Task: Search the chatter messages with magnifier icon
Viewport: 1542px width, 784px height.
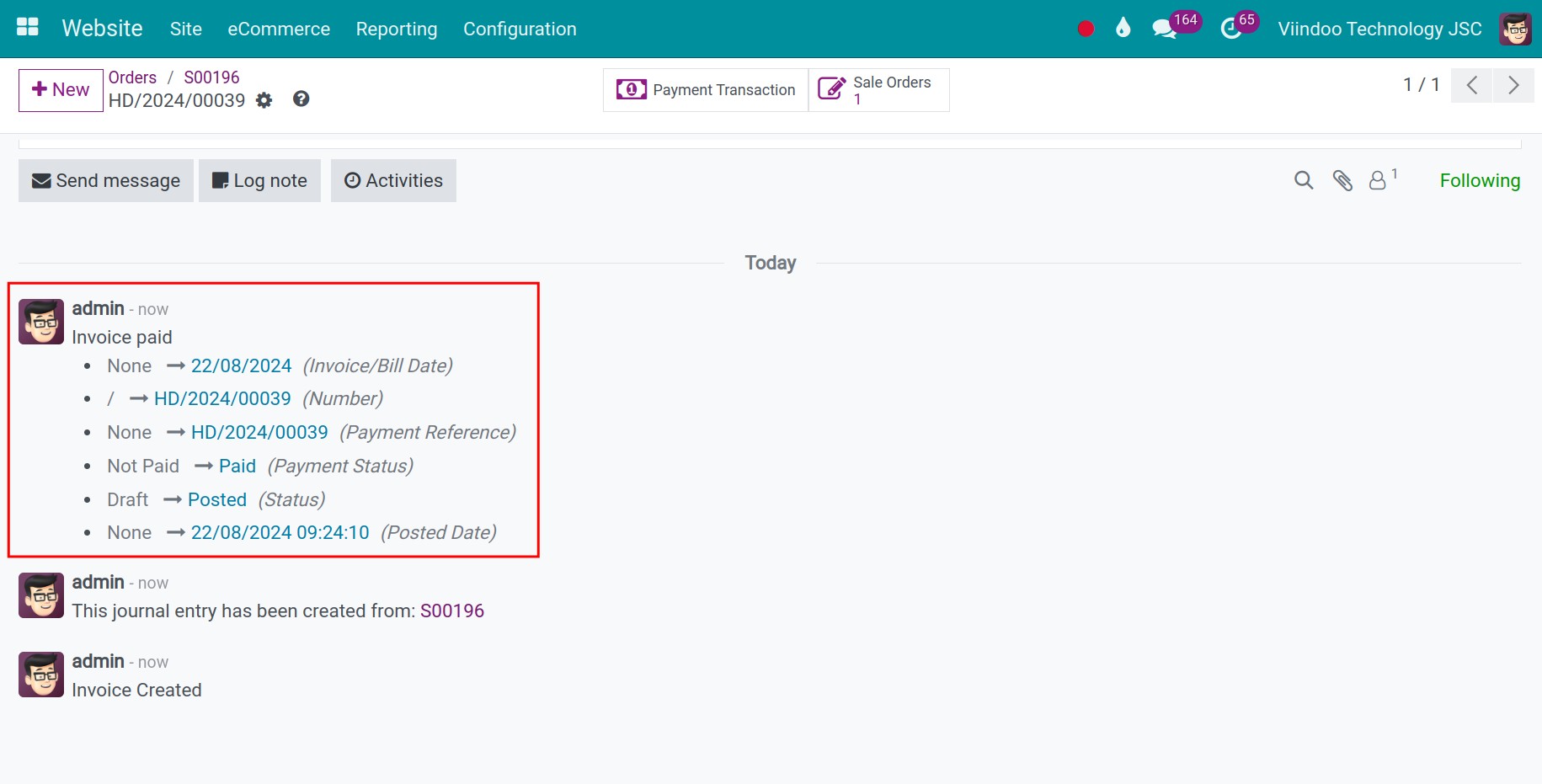Action: [1303, 180]
